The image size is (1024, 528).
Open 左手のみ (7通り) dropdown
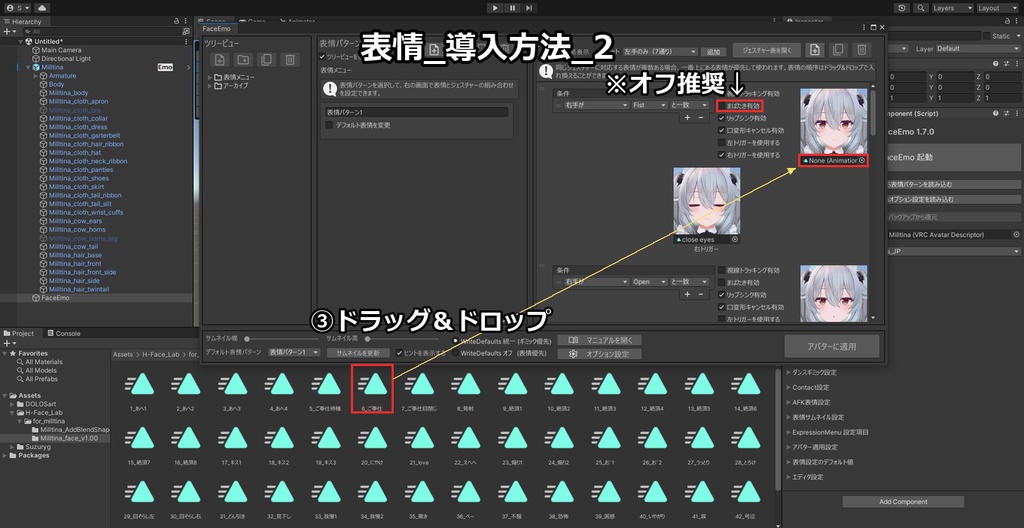(x=660, y=51)
